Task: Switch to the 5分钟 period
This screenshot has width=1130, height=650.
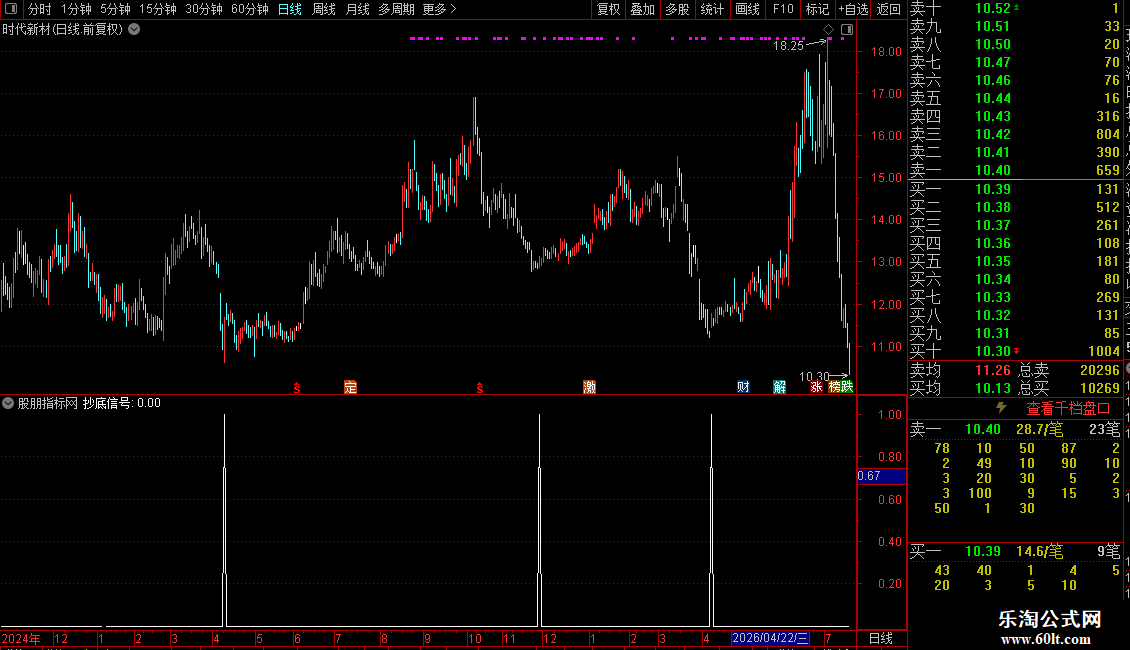Action: click(115, 9)
